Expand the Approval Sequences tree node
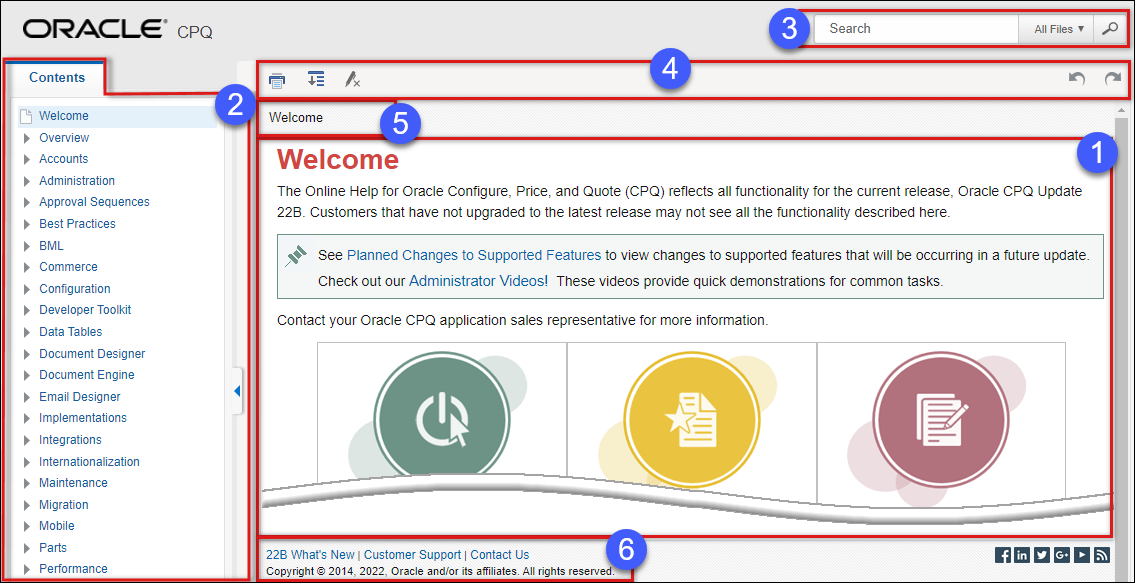 coord(27,202)
